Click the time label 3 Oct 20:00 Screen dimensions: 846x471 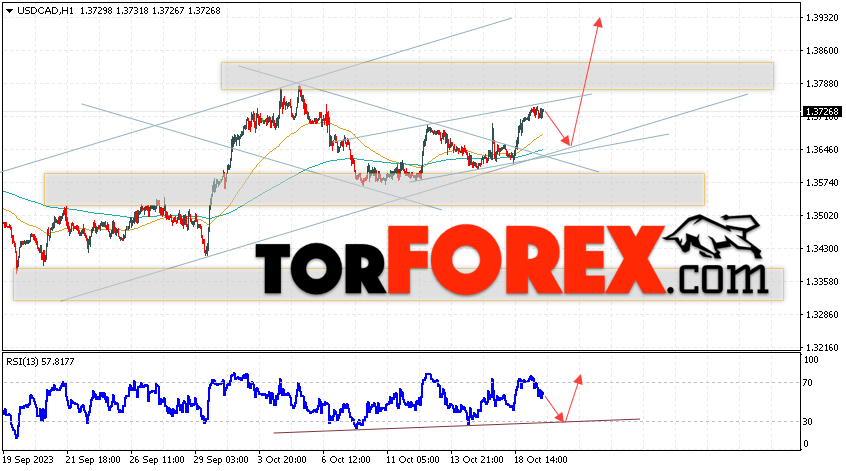pyautogui.click(x=282, y=460)
